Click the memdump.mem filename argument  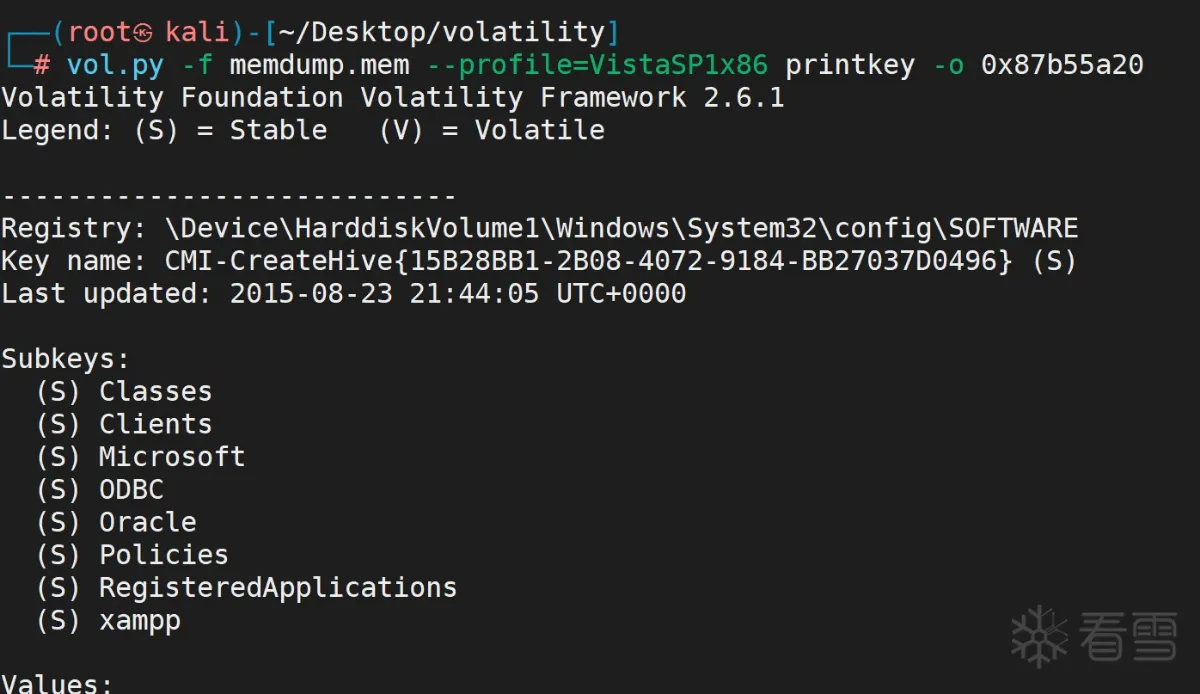pyautogui.click(x=319, y=66)
